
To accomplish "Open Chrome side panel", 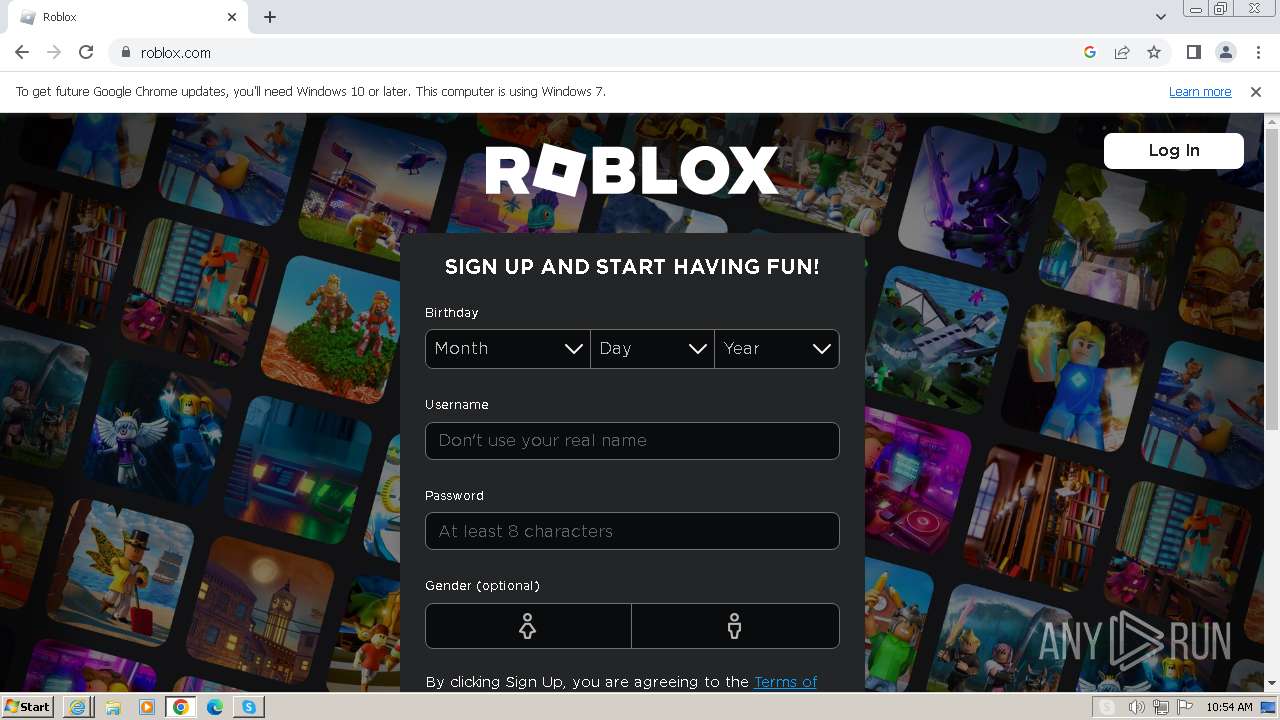I will (x=1193, y=52).
